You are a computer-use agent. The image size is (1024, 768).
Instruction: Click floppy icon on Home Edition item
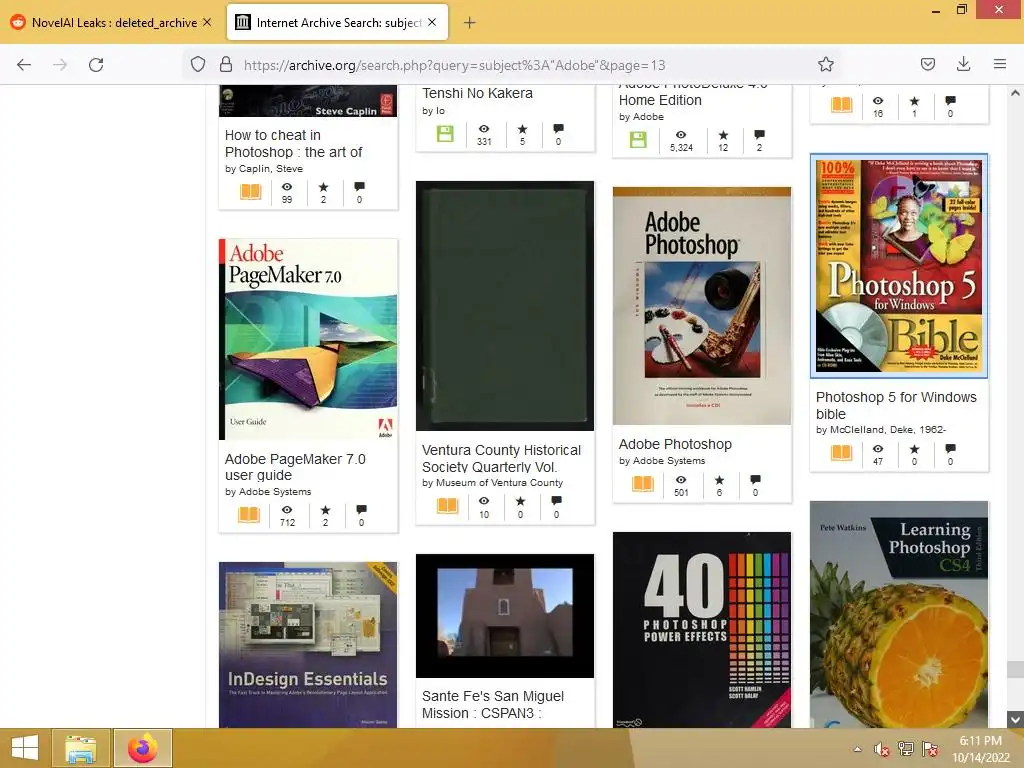pos(638,139)
